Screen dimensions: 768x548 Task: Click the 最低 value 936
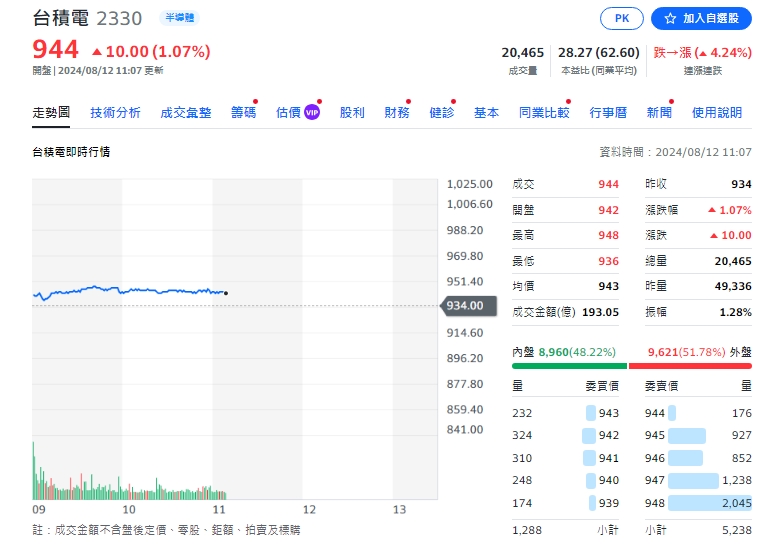click(x=608, y=261)
